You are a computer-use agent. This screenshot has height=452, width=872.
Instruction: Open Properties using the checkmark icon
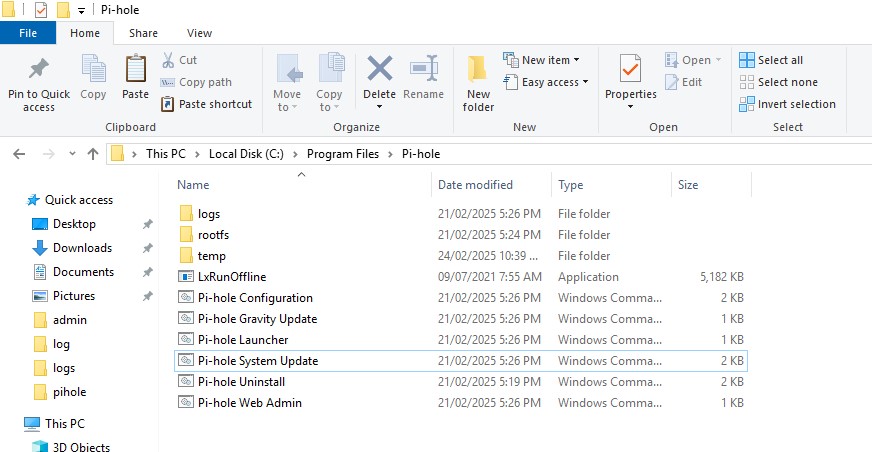[x=630, y=70]
